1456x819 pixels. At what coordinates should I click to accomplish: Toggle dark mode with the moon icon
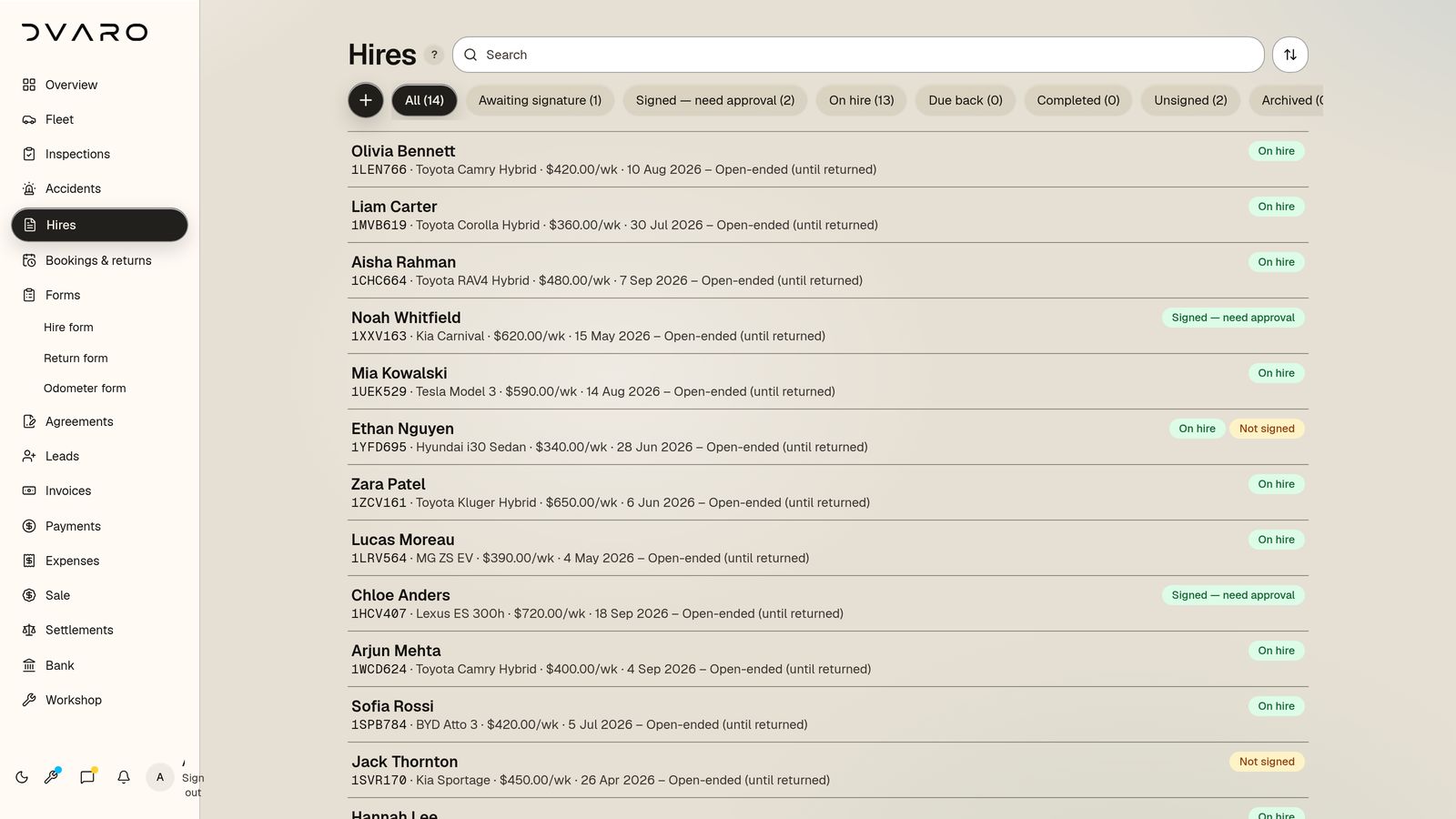22,777
